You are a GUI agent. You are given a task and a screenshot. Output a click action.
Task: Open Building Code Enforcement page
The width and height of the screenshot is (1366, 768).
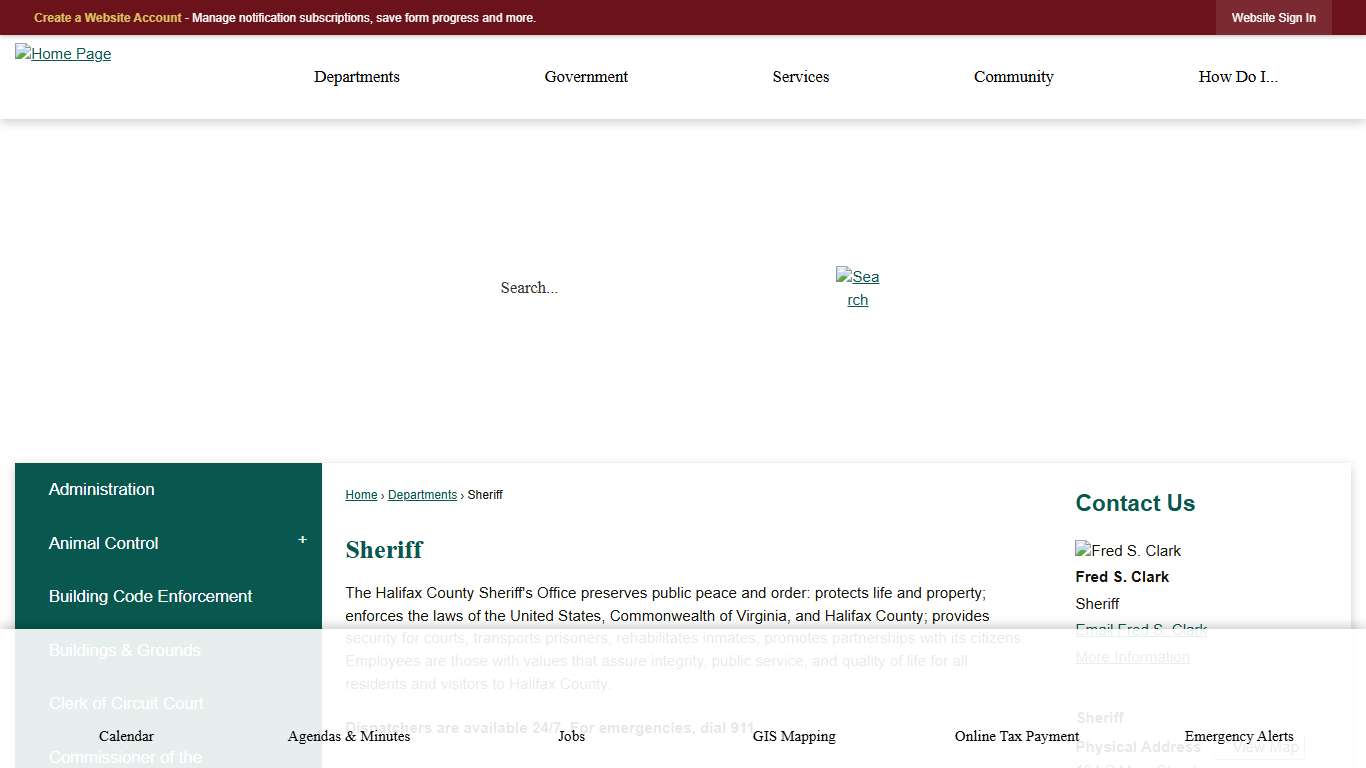[x=150, y=596]
